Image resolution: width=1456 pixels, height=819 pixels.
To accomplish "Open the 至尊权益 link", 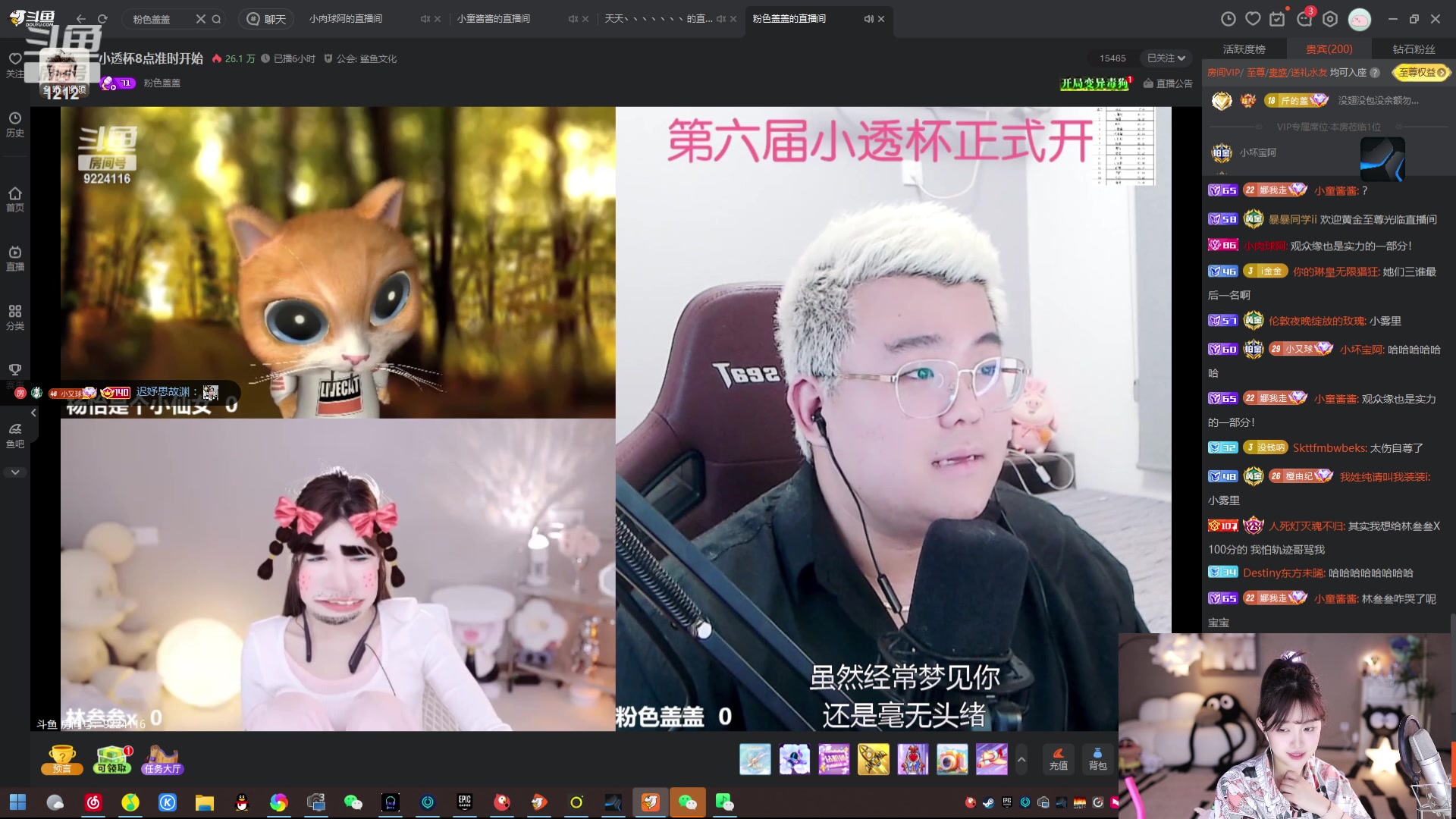I will click(1421, 73).
